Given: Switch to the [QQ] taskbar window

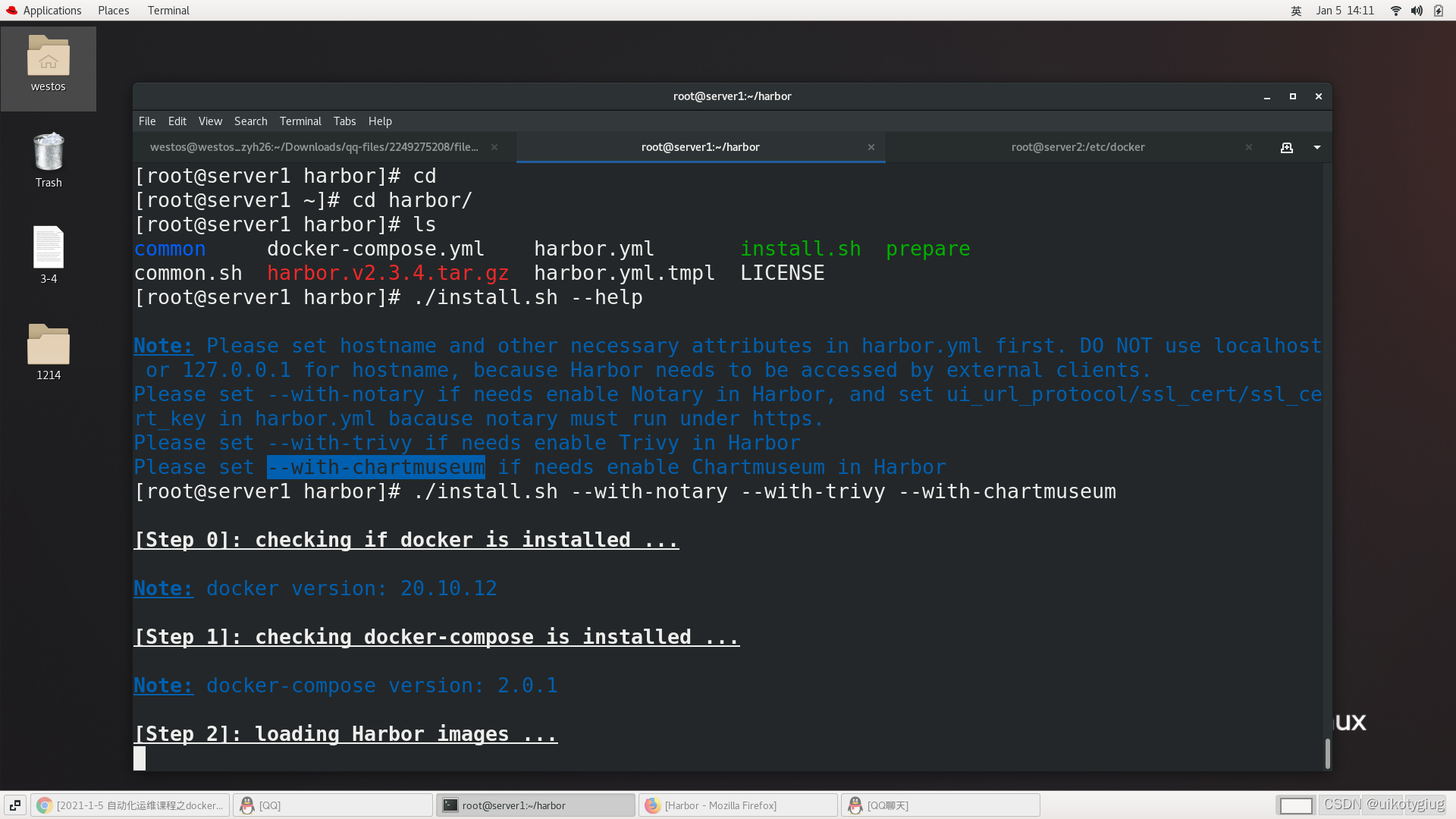Looking at the screenshot, I should pyautogui.click(x=332, y=805).
